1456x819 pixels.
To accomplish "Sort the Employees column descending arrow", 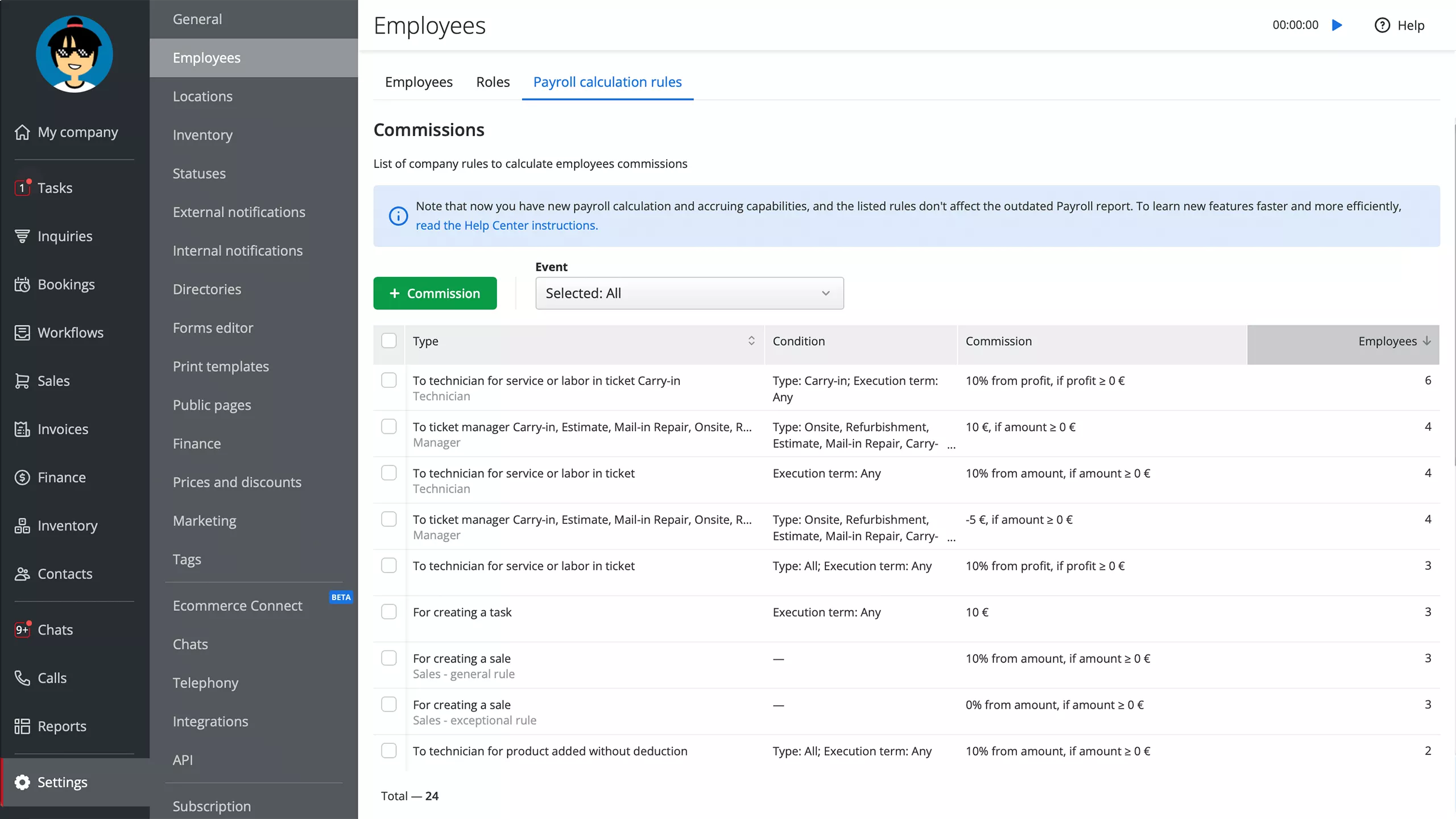I will pyautogui.click(x=1426, y=341).
